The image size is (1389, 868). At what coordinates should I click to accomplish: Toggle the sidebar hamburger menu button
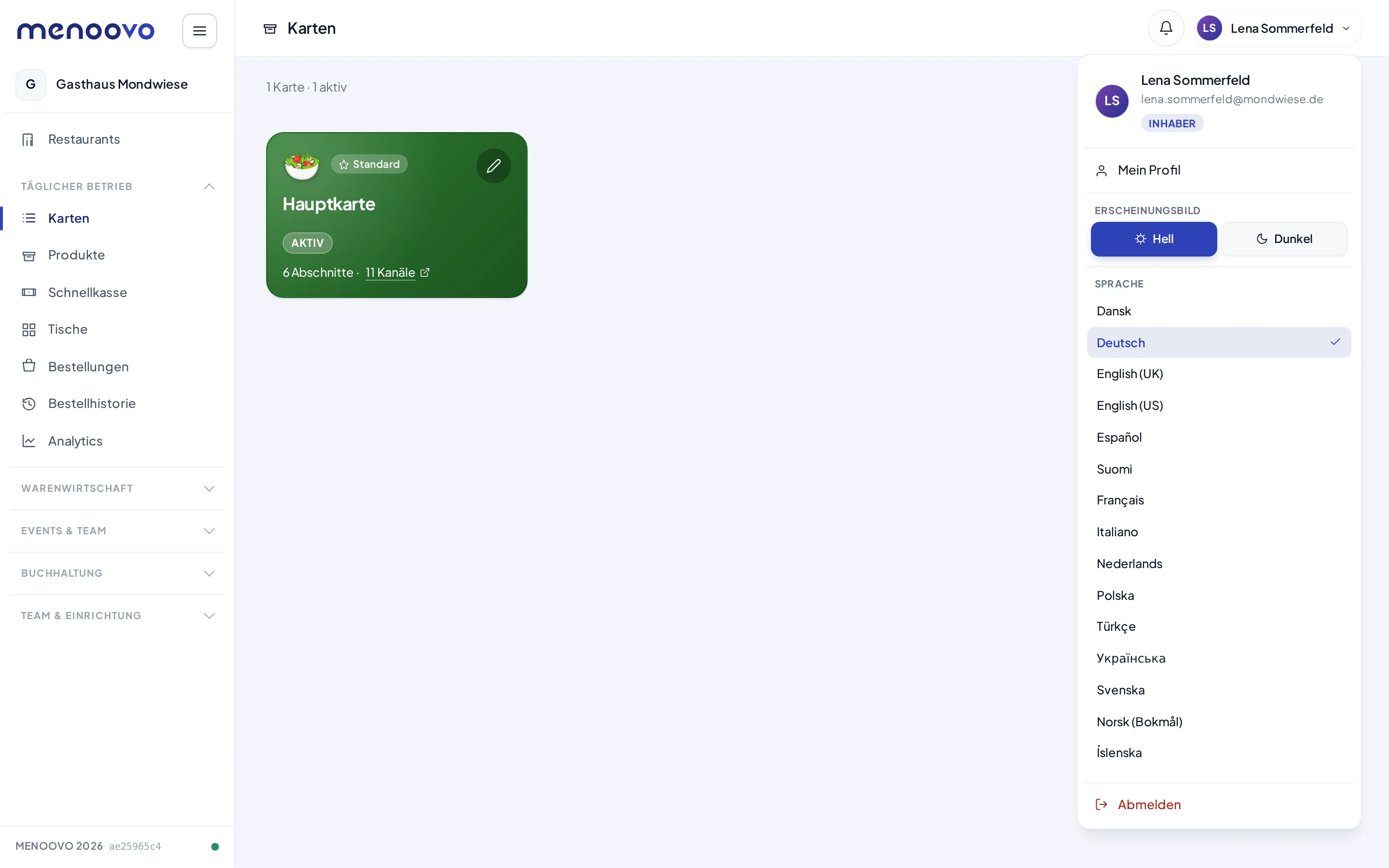tap(199, 30)
